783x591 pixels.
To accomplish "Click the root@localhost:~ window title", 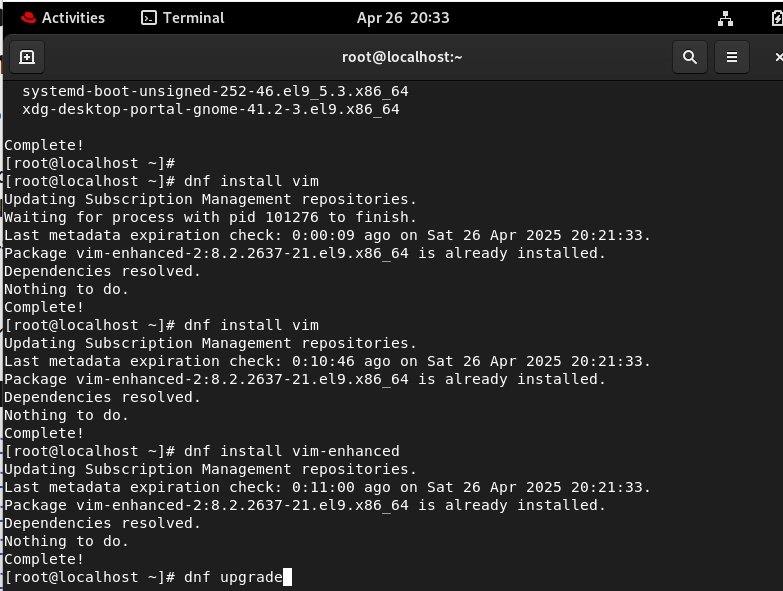I will pos(402,57).
